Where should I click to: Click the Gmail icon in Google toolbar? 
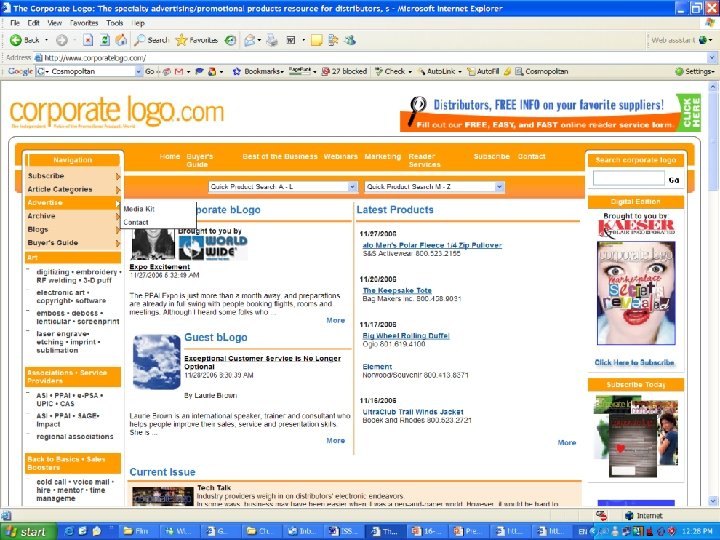(179, 72)
